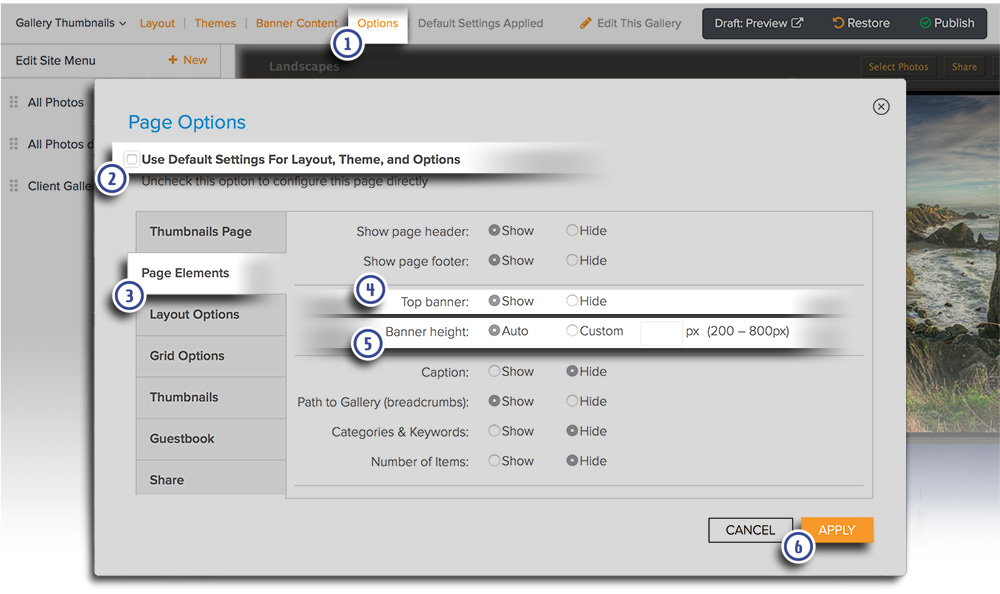Show Number of Items
The image size is (1000, 594).
pyautogui.click(x=494, y=461)
